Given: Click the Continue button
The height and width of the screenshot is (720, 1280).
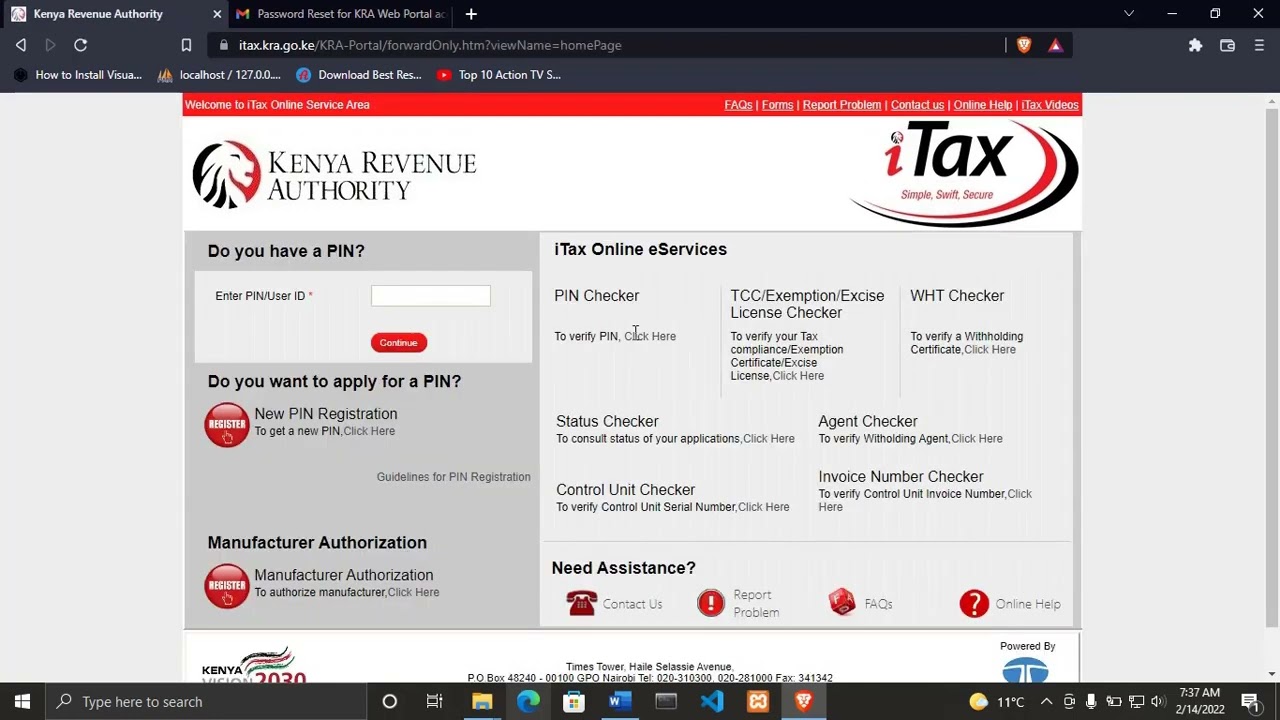Looking at the screenshot, I should coord(399,343).
